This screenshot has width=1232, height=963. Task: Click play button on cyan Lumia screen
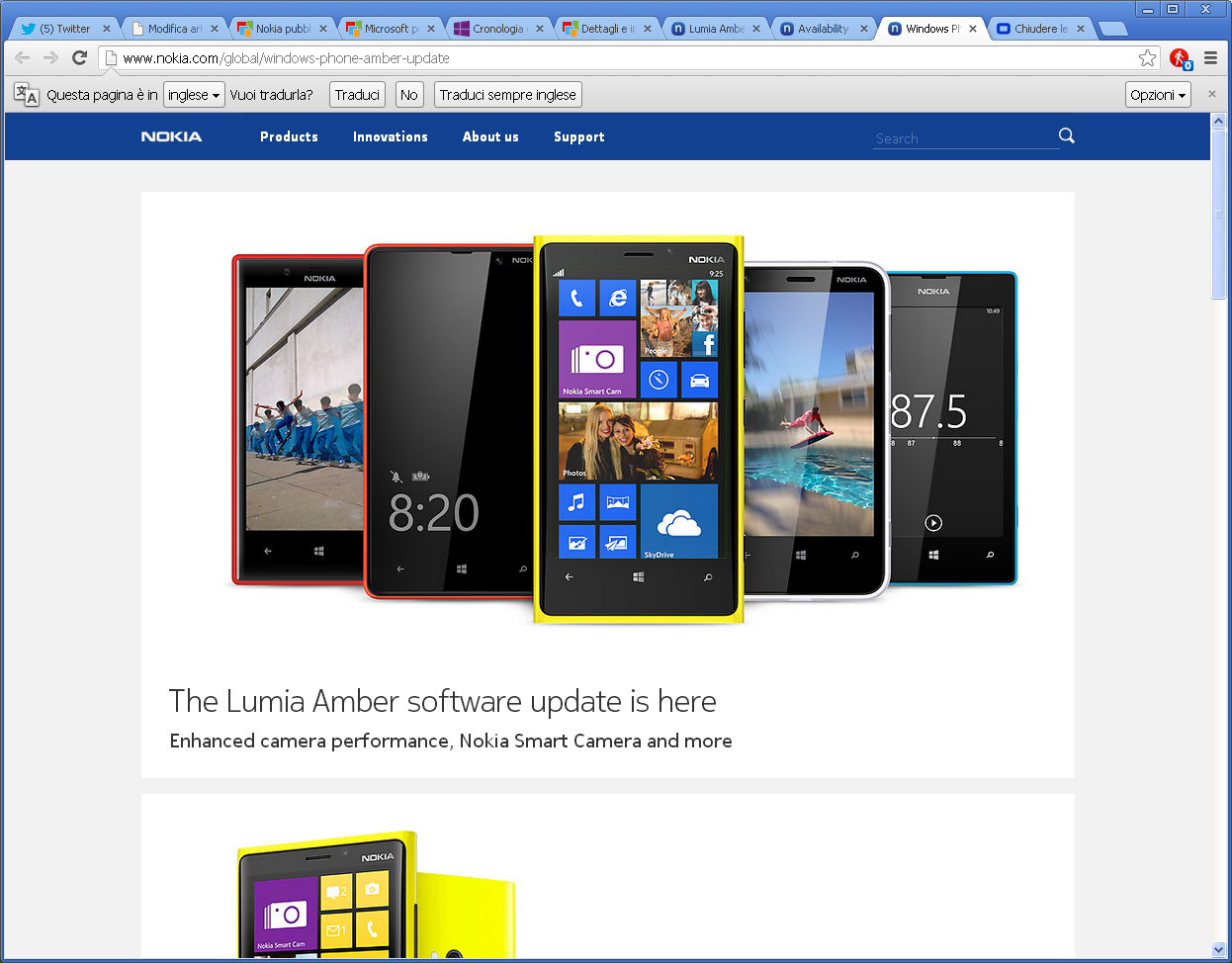coord(933,523)
